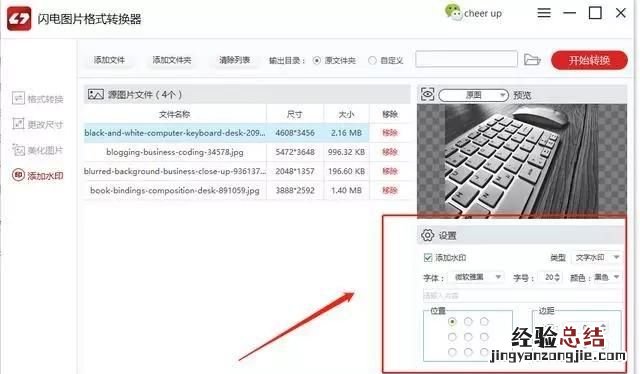
Task: Click the source image files picture icon
Action: click(x=96, y=95)
